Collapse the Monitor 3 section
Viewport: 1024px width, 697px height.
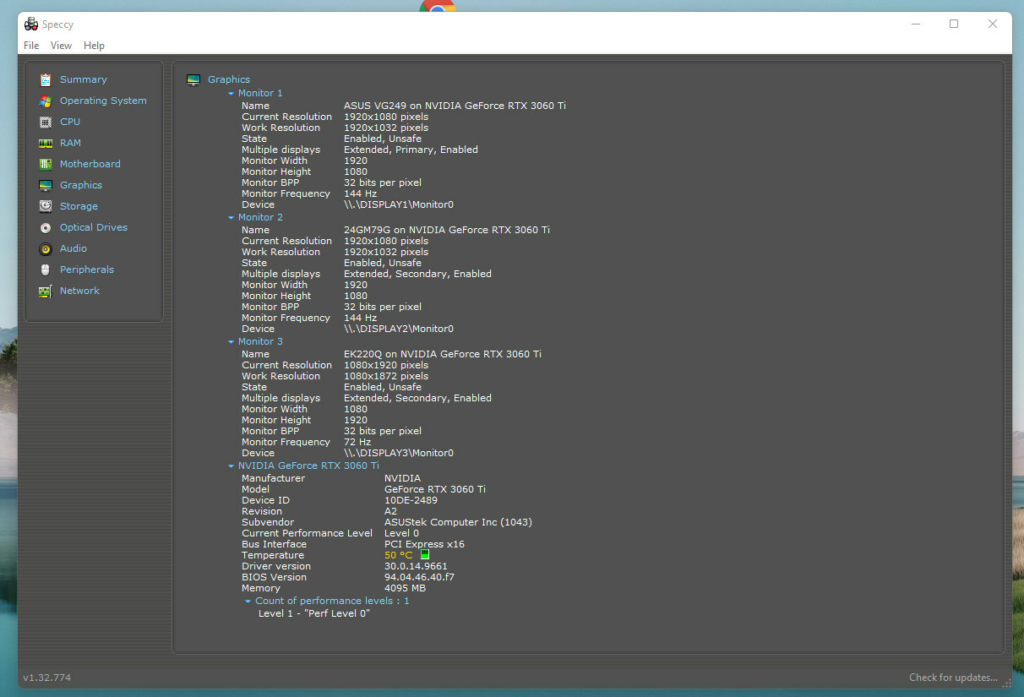coord(231,342)
